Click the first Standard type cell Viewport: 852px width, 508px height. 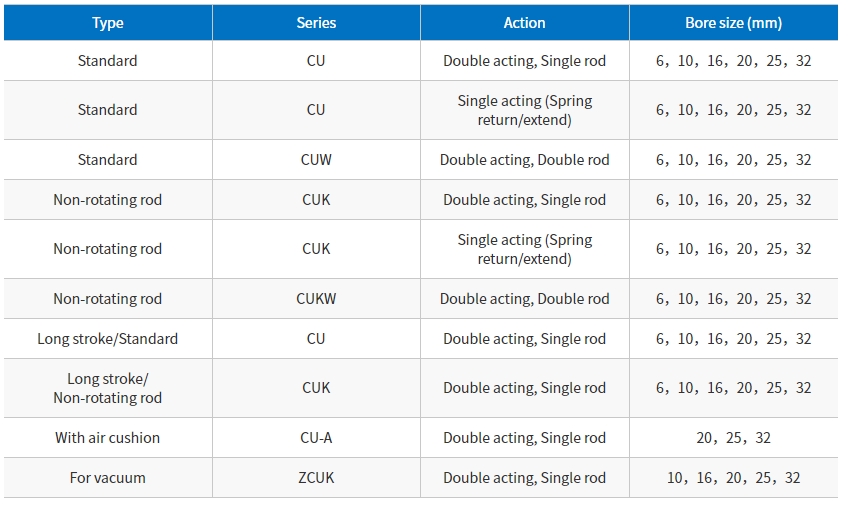[108, 61]
